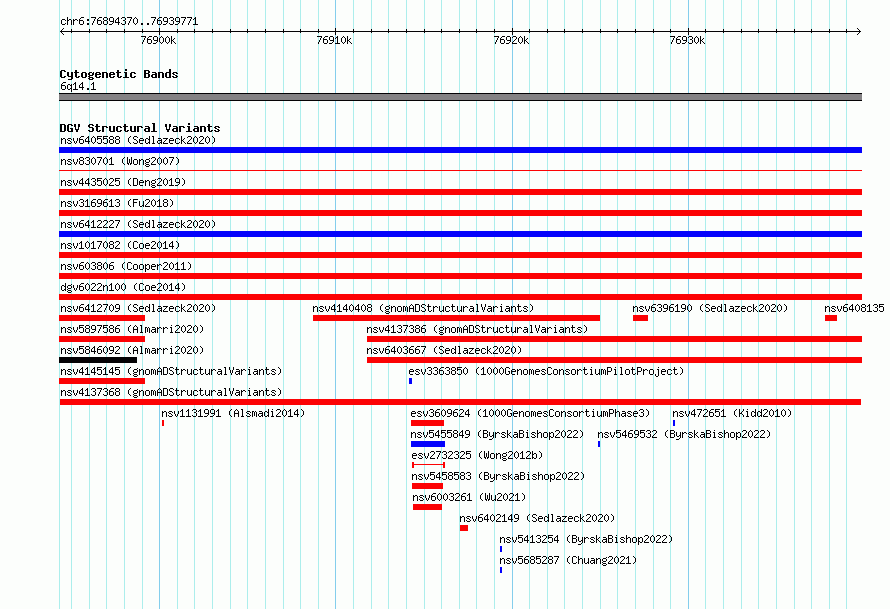Click the ruler's right arrow end
The image size is (890, 609).
[859, 31]
